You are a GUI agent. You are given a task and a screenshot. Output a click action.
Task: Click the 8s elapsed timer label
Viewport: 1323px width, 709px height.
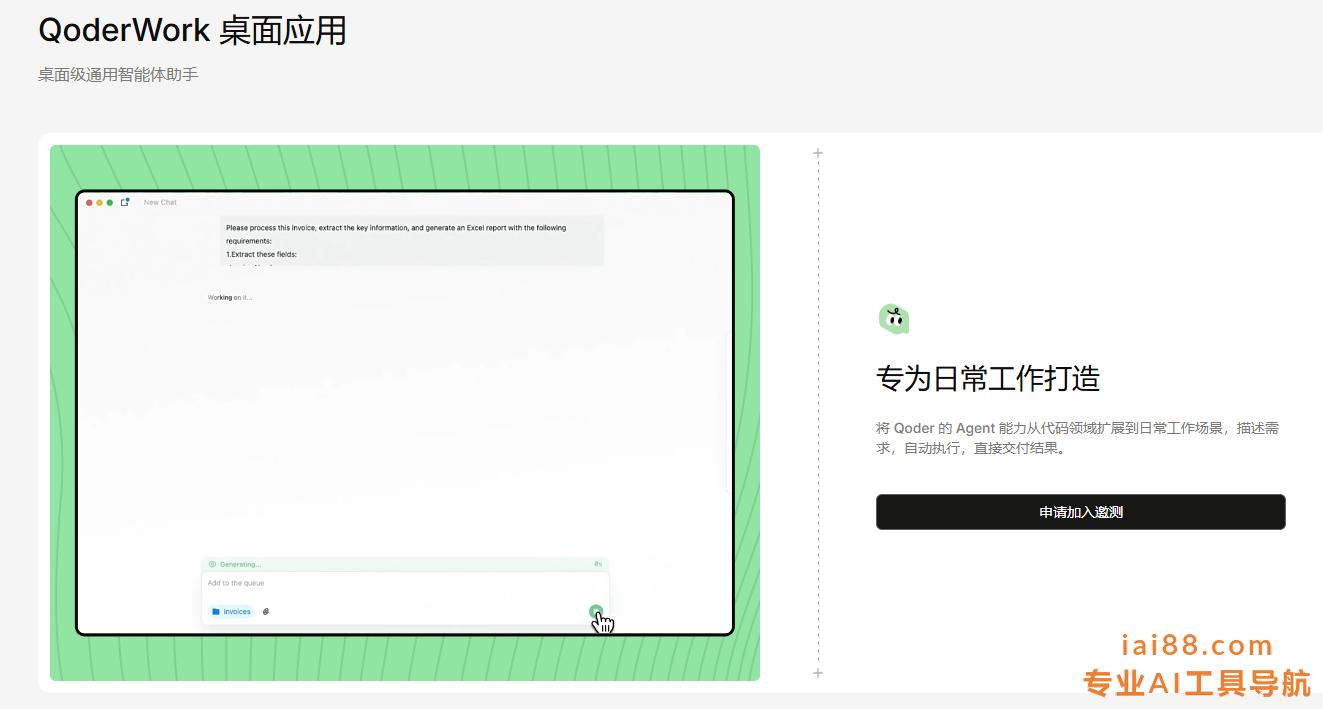tap(598, 564)
